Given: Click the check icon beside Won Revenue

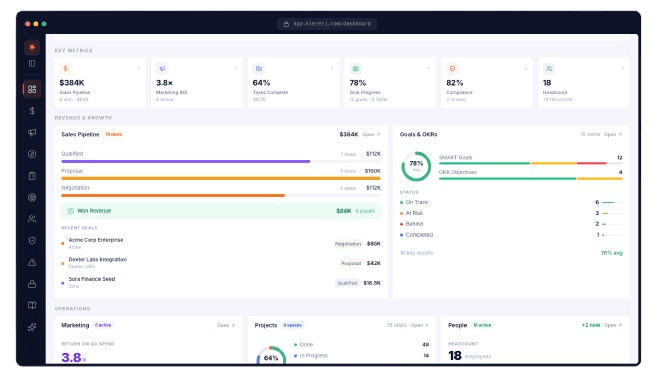Looking at the screenshot, I should [71, 211].
